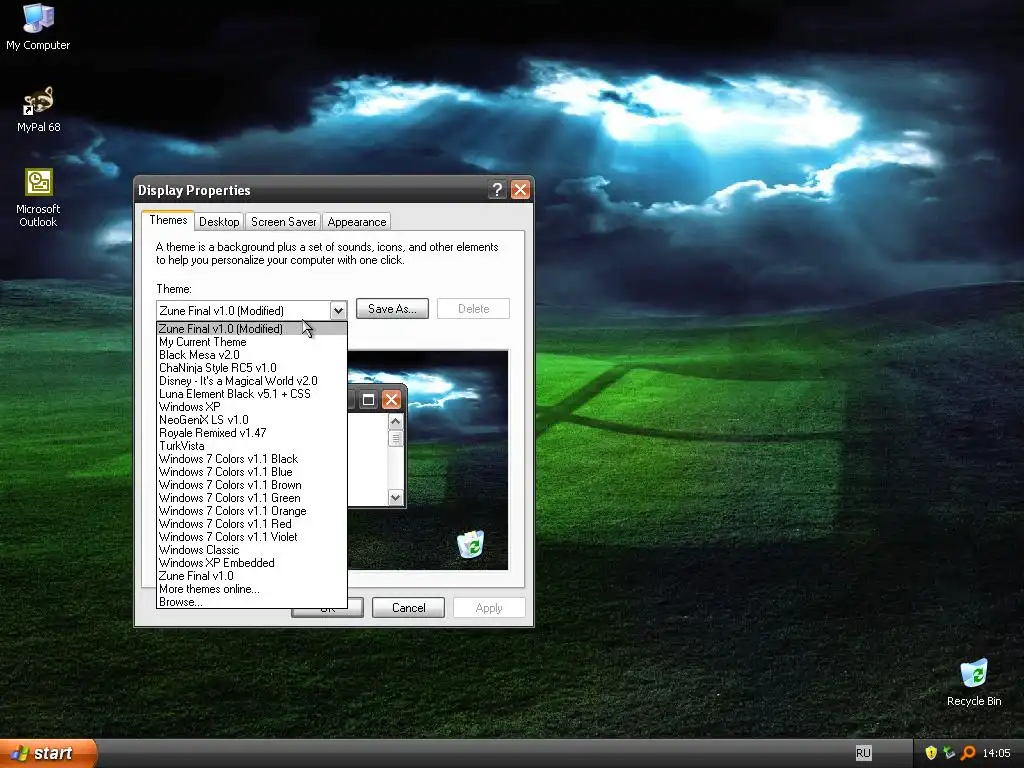
Task: Select ChaNinja Style RC5 v1.0 theme
Action: click(x=251, y=368)
